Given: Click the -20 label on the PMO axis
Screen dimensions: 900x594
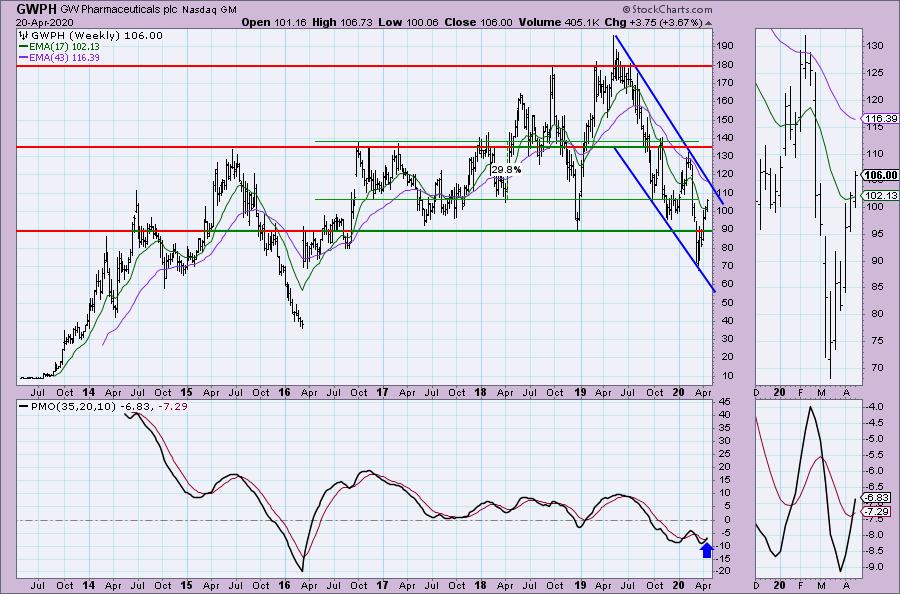Looking at the screenshot, I should pyautogui.click(x=722, y=571).
